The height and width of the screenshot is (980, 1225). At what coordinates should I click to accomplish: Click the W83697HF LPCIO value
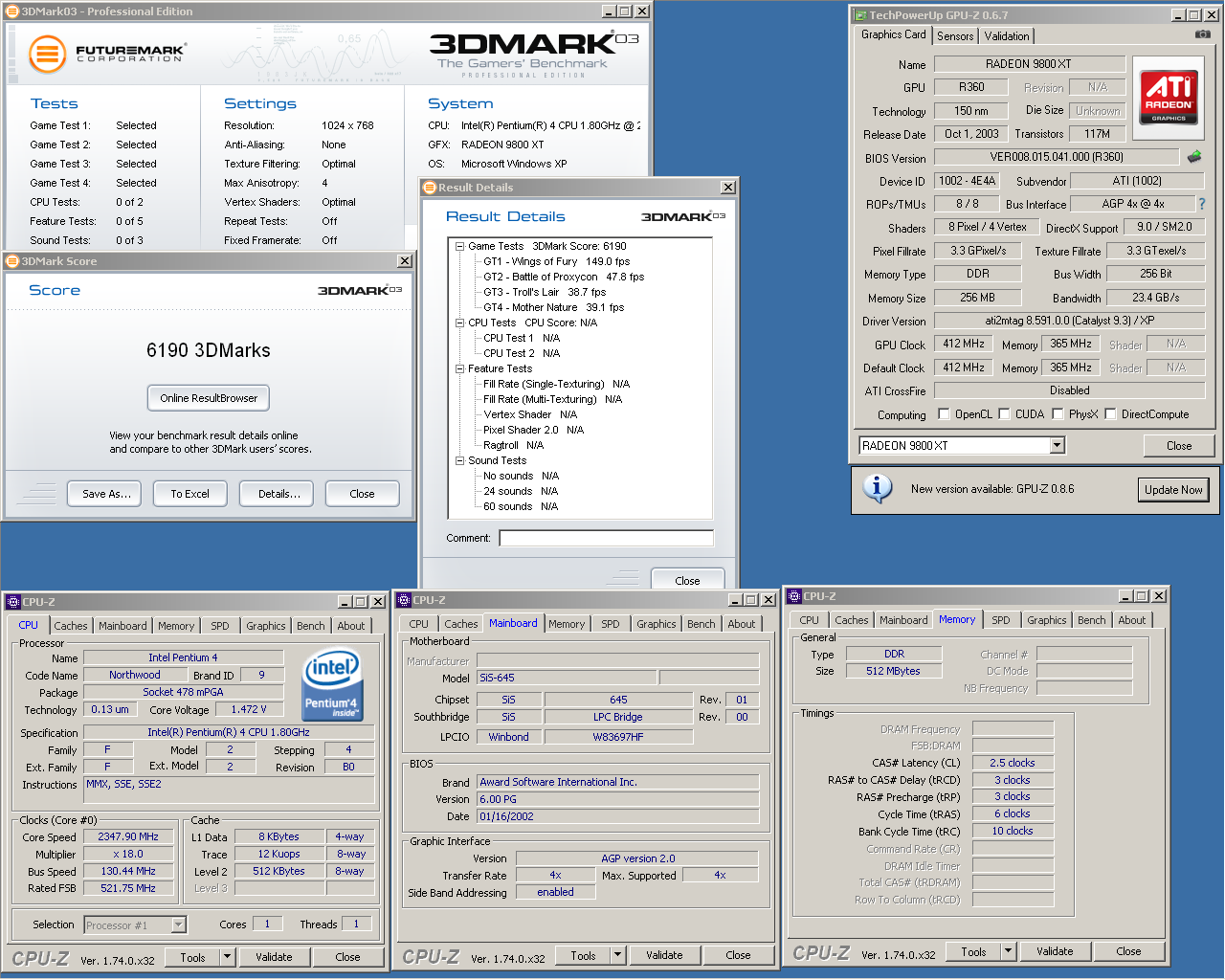pyautogui.click(x=618, y=737)
